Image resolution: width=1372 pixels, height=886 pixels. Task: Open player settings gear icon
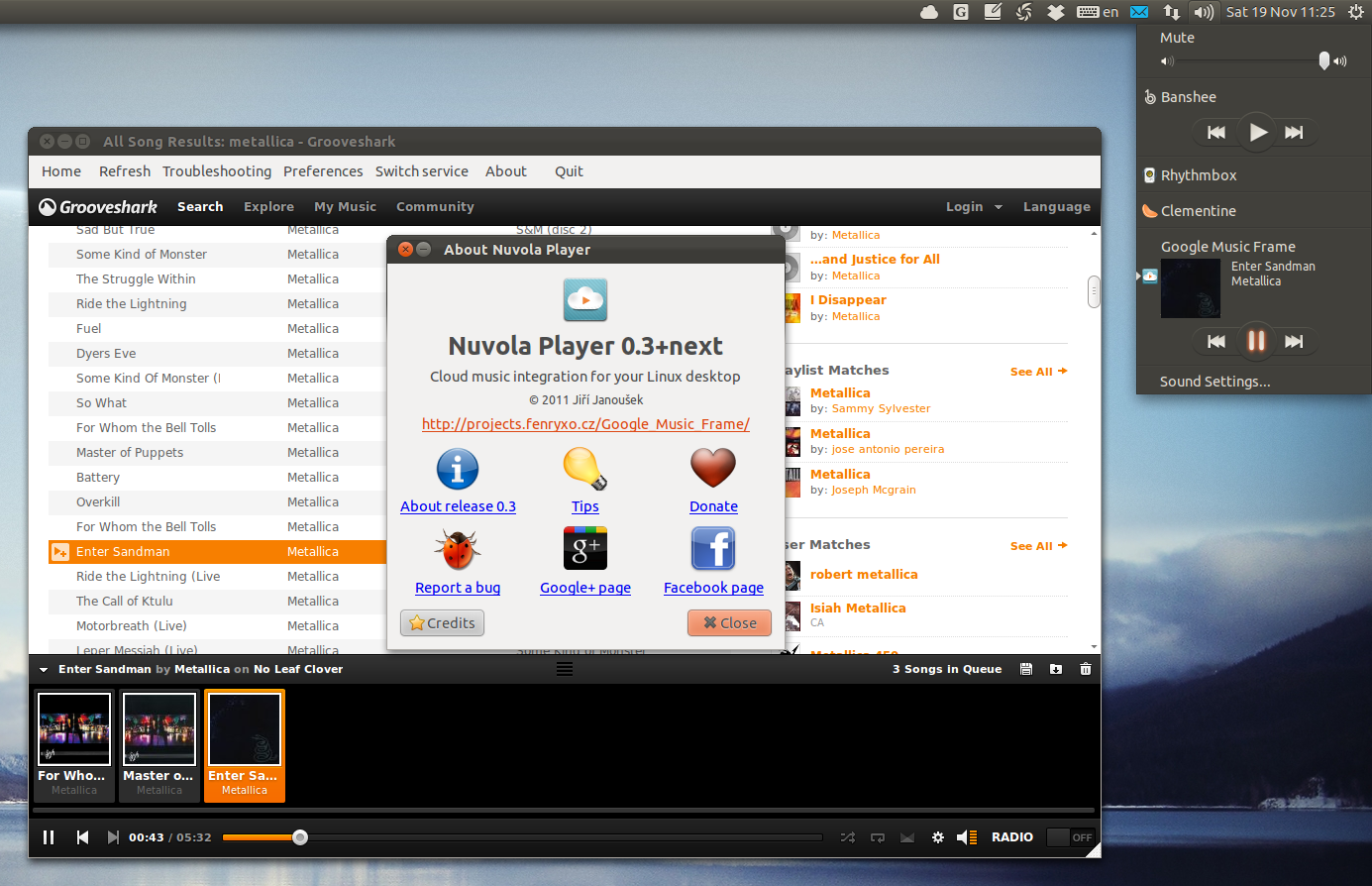coord(938,837)
